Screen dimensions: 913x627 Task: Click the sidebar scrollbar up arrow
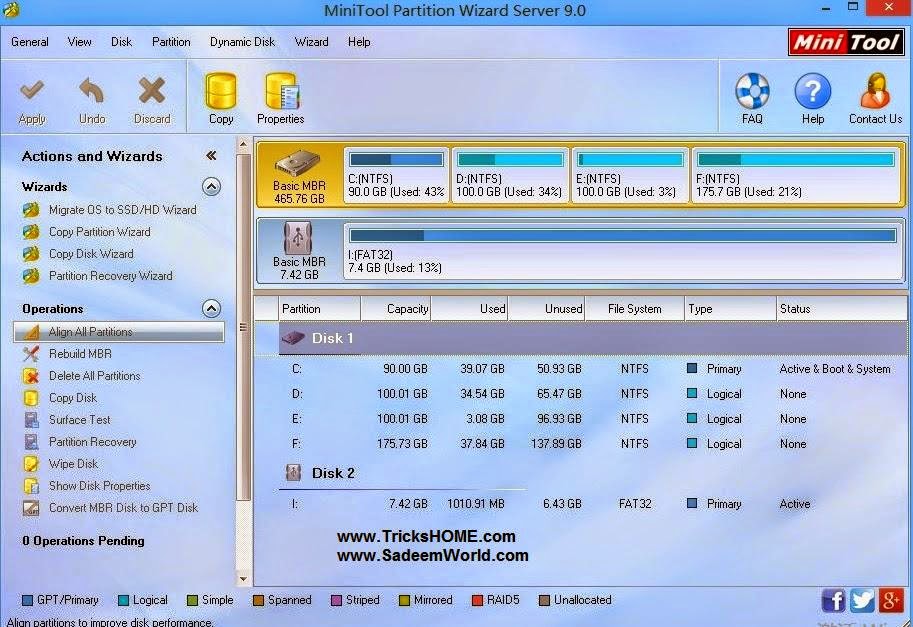243,144
